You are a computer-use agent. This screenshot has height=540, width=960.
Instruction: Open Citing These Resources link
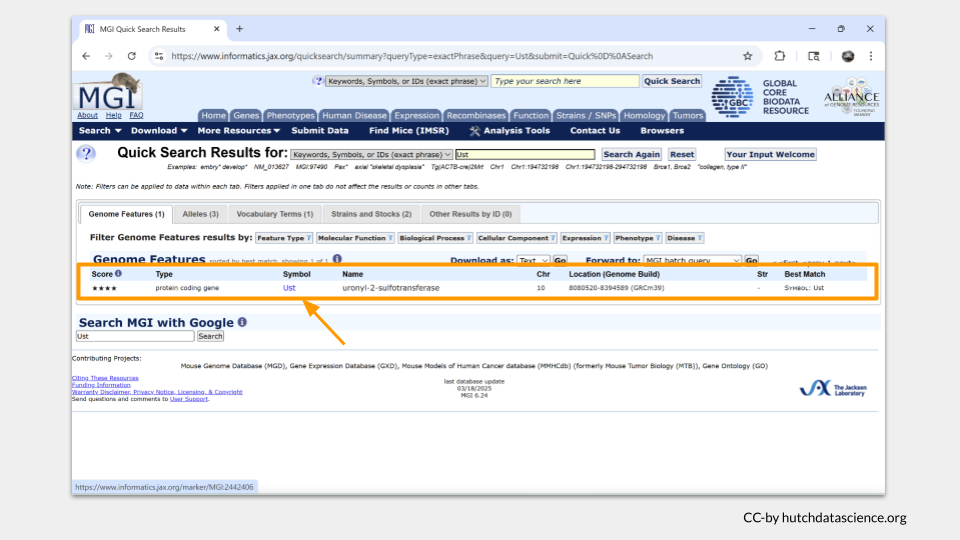[x=105, y=378]
